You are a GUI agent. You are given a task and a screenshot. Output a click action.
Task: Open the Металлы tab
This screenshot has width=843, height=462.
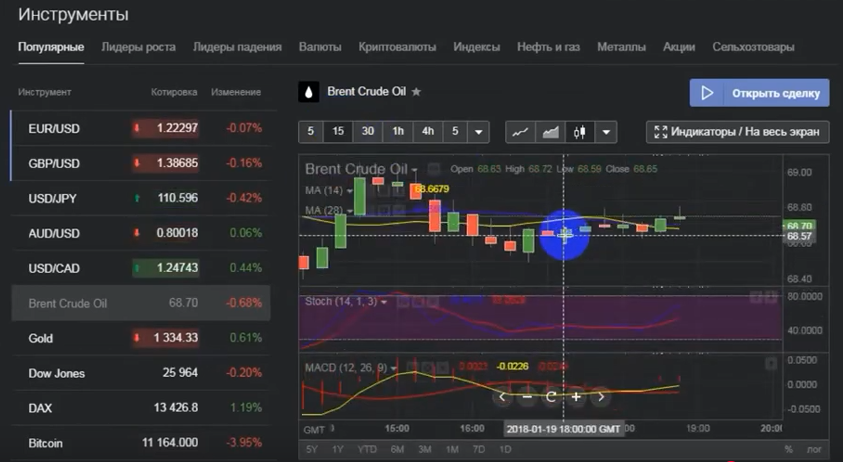(x=621, y=47)
